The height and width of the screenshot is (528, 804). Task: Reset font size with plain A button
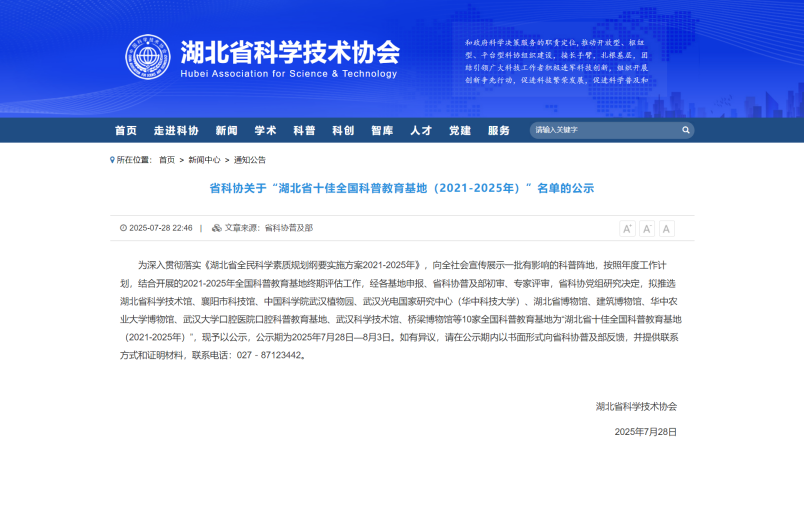(666, 229)
